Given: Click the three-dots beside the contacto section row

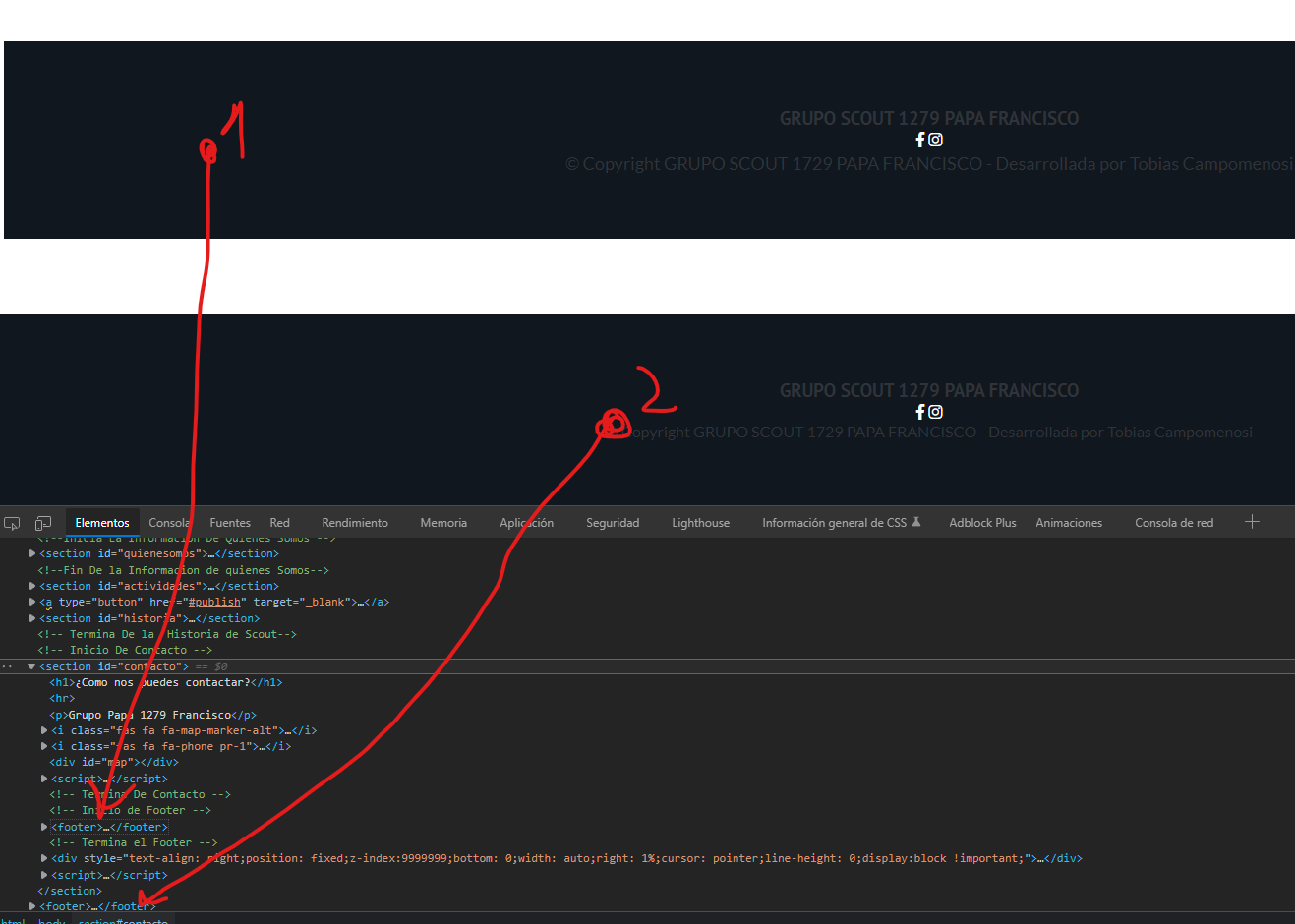Looking at the screenshot, I should (7, 666).
